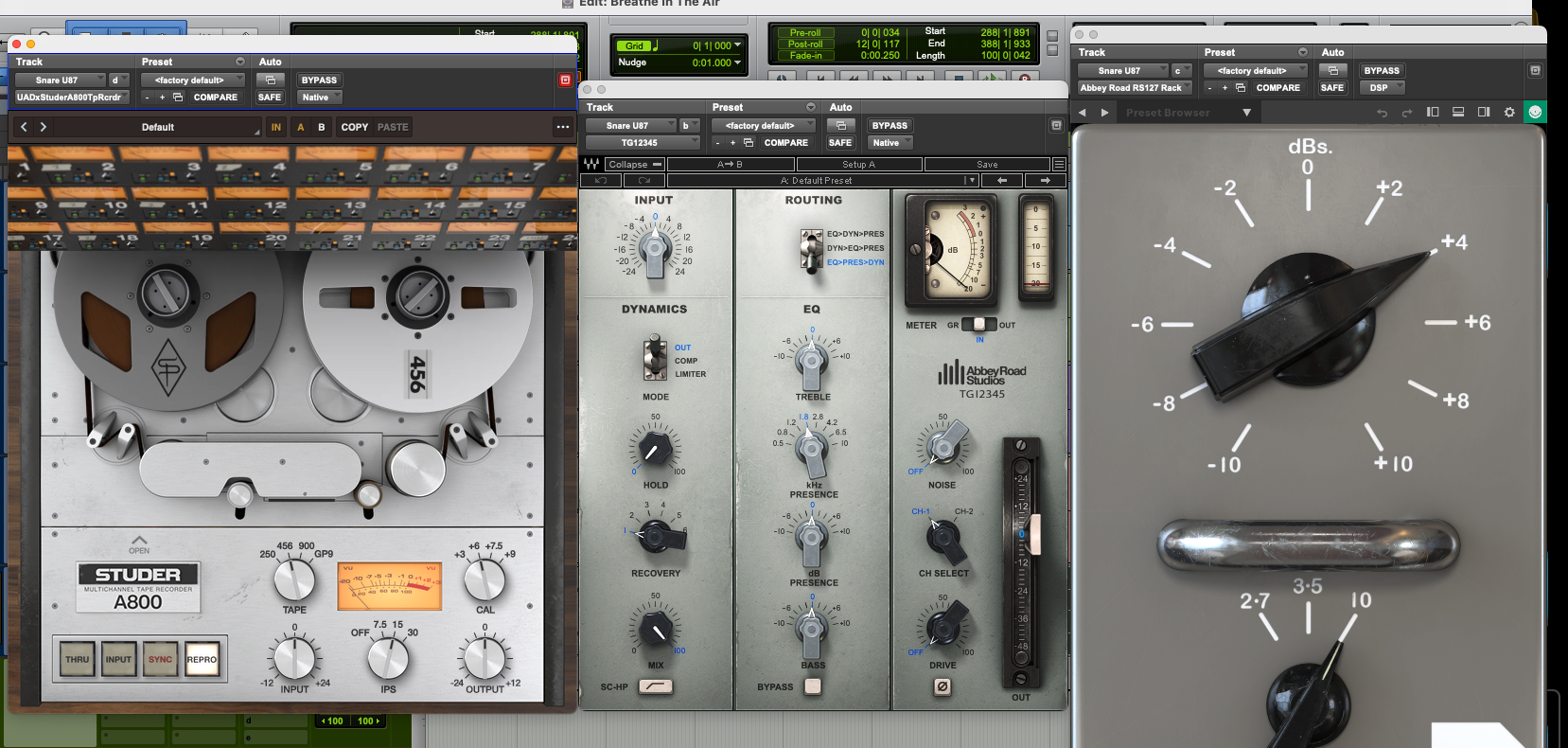Image resolution: width=1568 pixels, height=748 pixels.
Task: Toggle right sidebar layout icon in RS127
Action: [1484, 112]
